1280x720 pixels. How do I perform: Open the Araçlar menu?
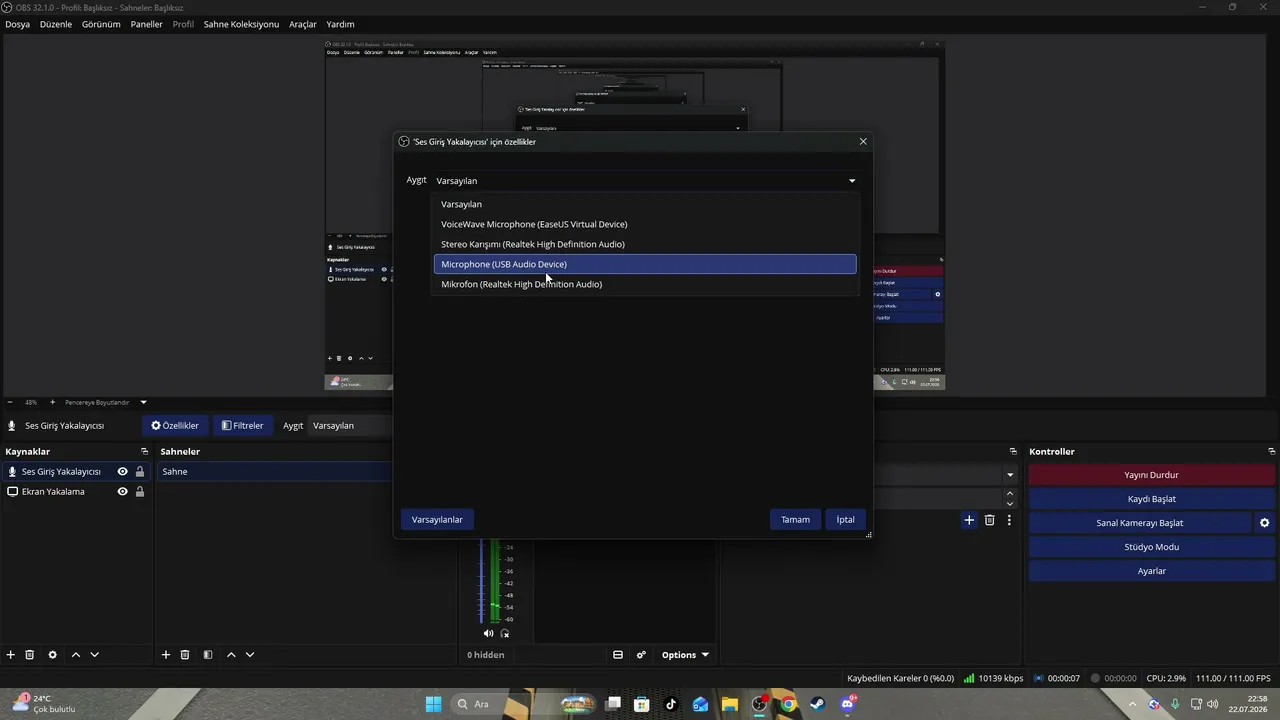coord(303,24)
